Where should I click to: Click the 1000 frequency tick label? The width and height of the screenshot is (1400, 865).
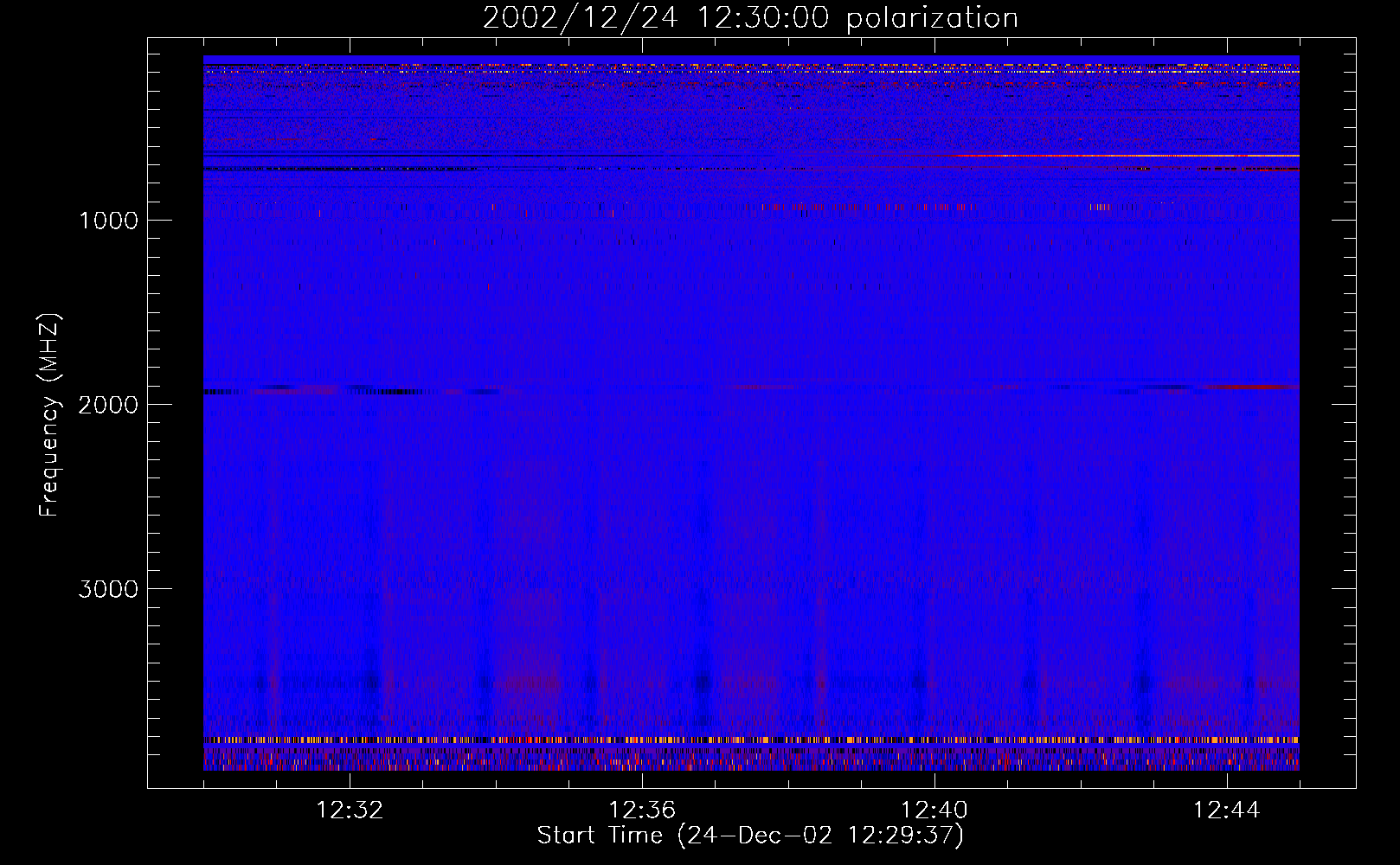click(108, 221)
